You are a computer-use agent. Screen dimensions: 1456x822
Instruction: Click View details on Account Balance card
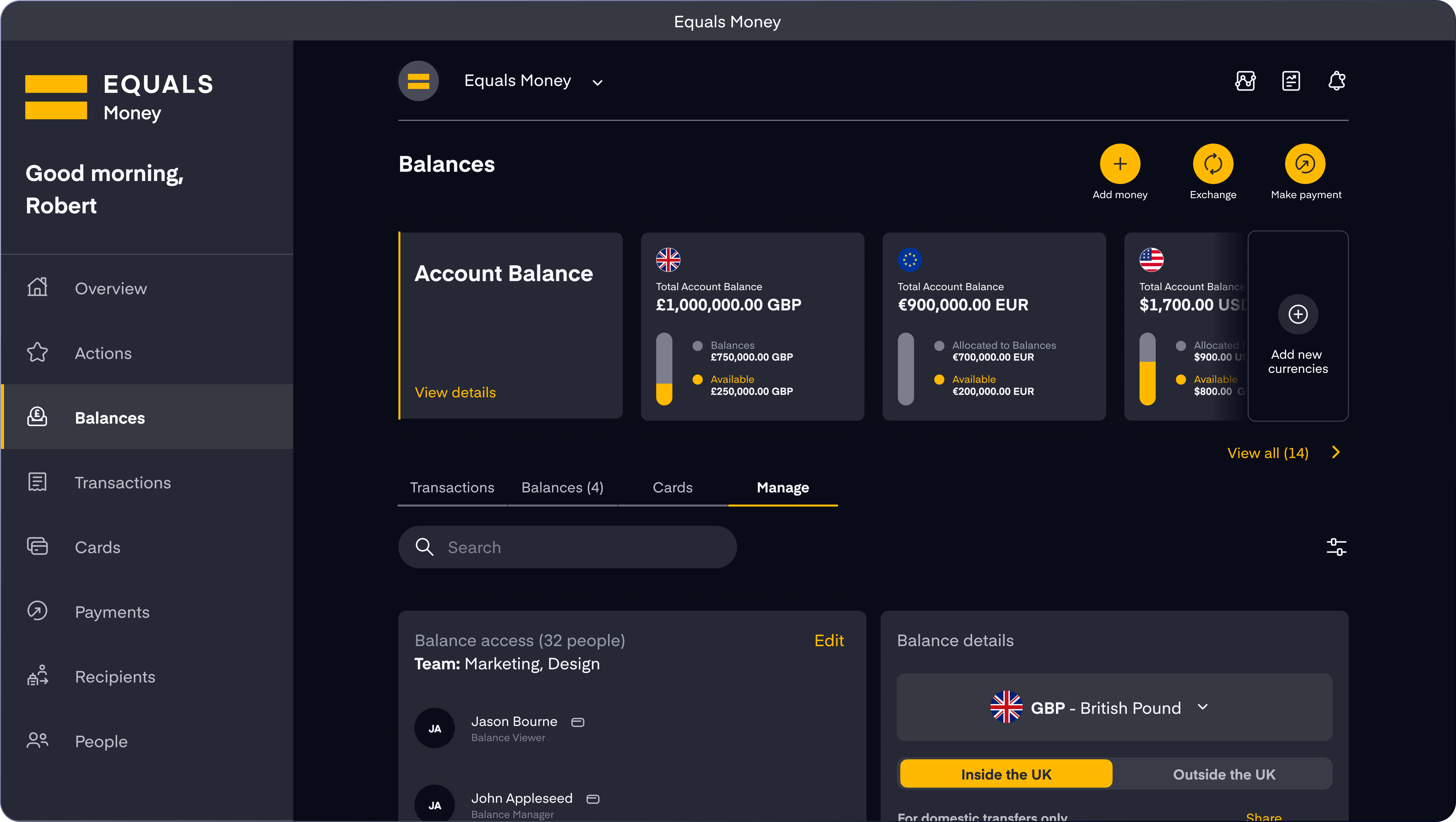[x=455, y=392]
